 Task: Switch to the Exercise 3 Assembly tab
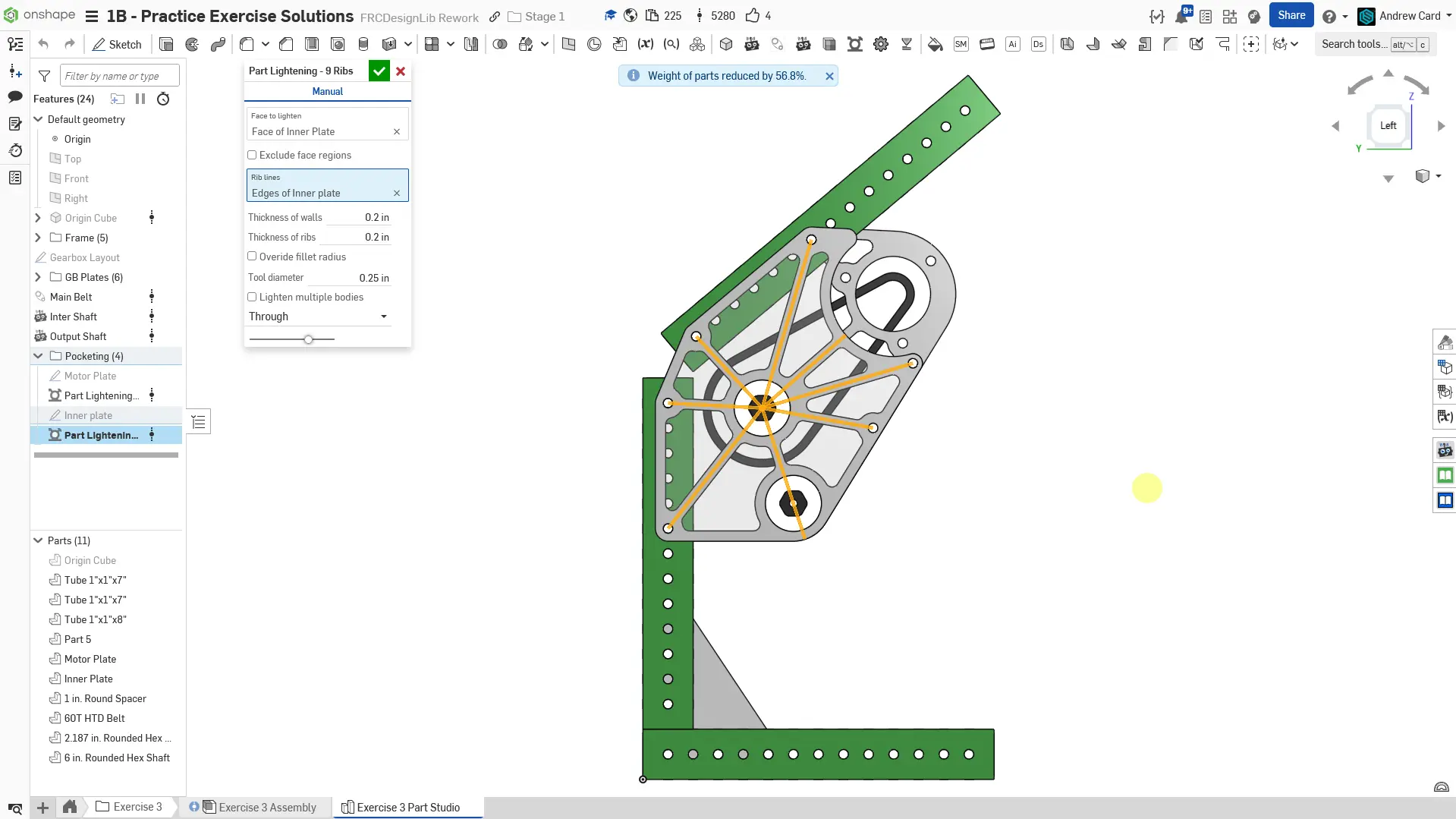click(267, 807)
